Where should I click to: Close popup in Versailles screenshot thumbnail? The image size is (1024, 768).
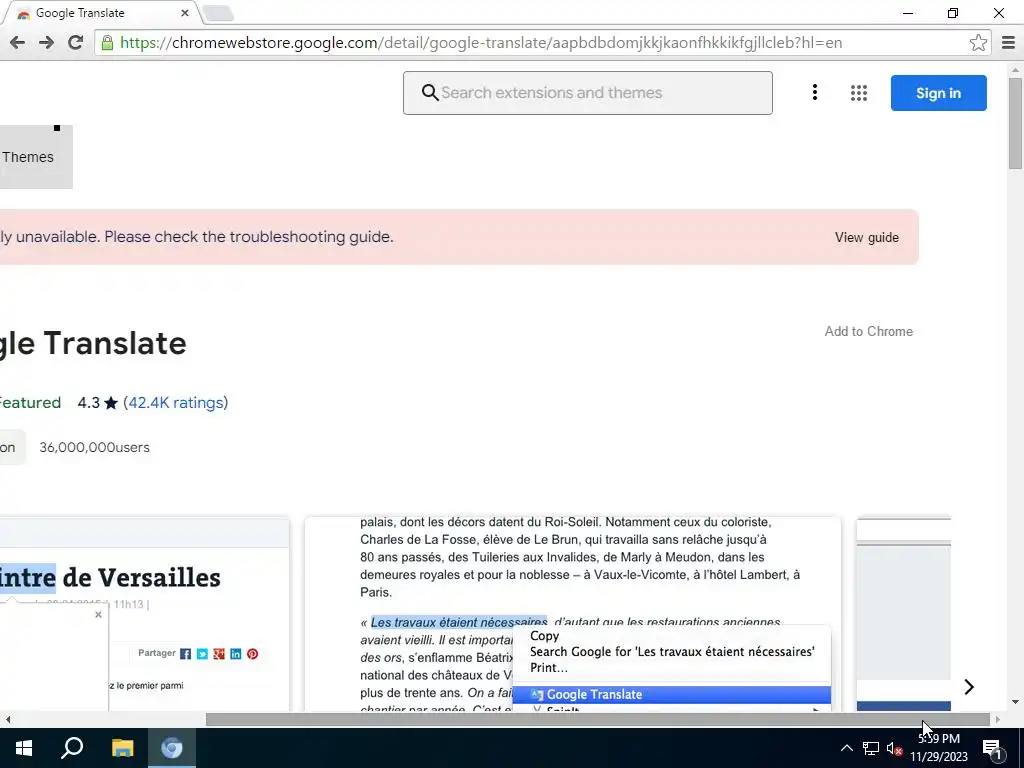(x=98, y=615)
